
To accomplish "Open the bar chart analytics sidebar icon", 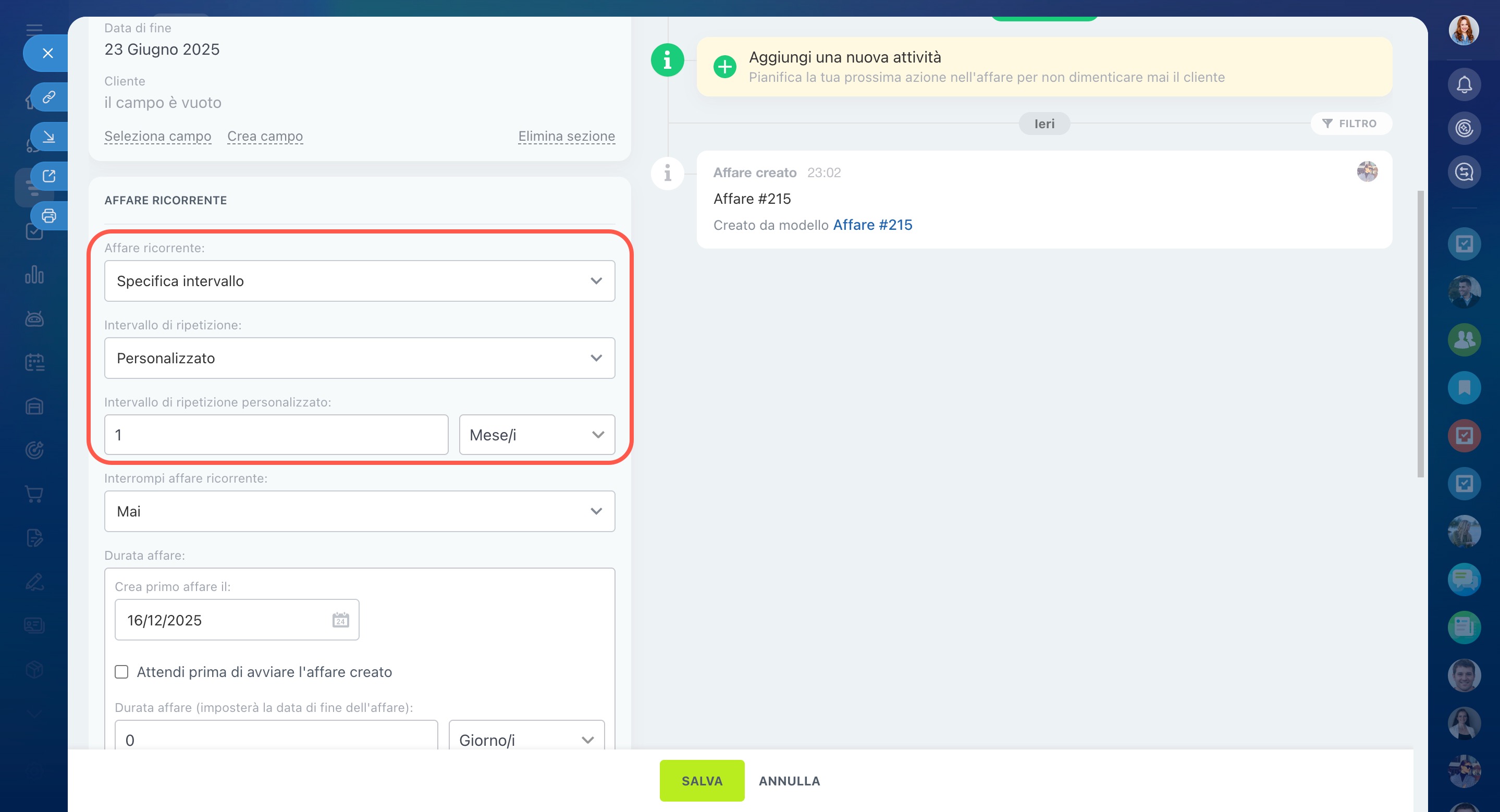I will [34, 275].
